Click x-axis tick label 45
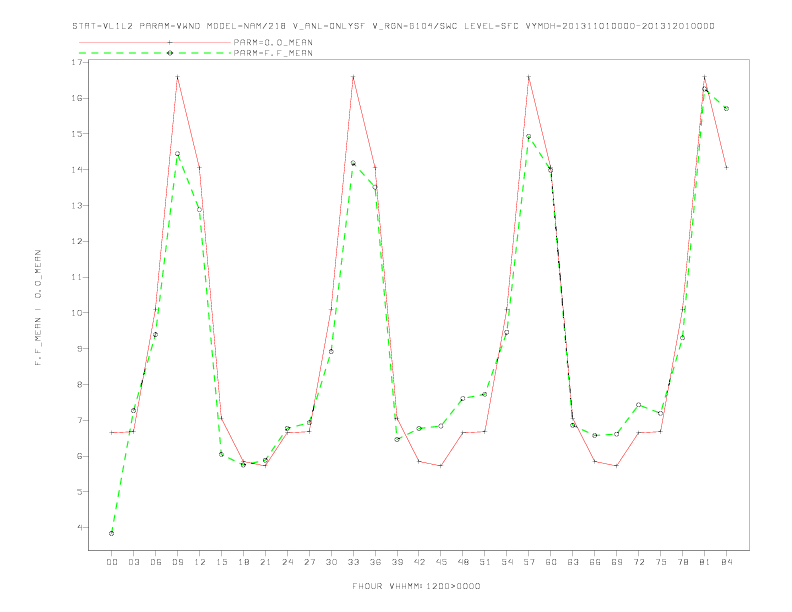This screenshot has width=792, height=612. click(x=441, y=562)
